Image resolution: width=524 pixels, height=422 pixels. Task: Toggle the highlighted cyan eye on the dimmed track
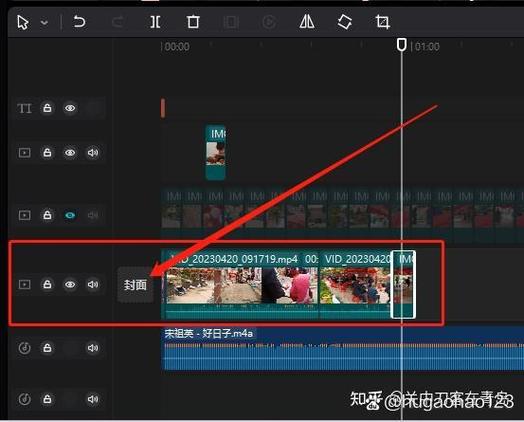click(x=70, y=215)
